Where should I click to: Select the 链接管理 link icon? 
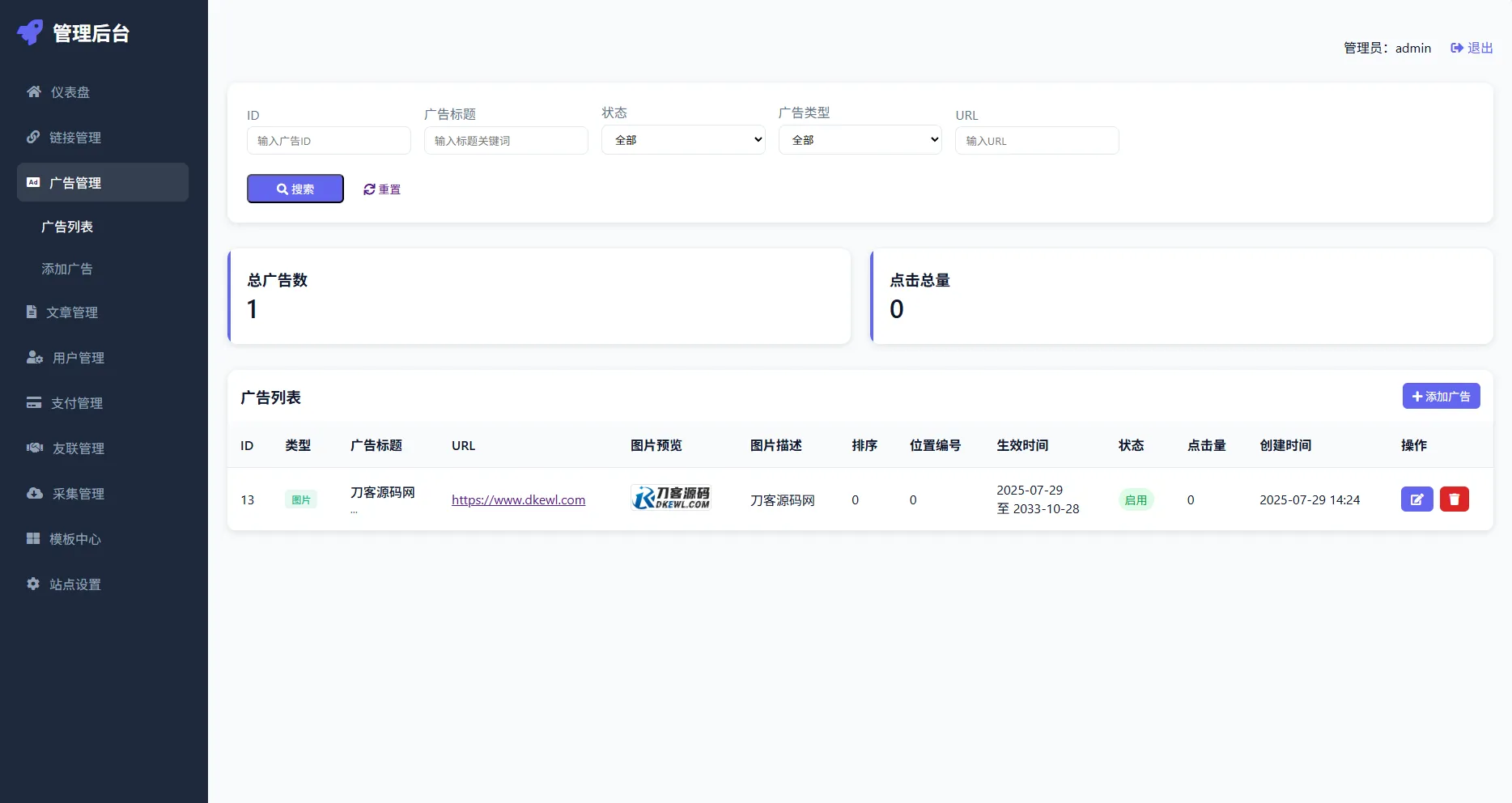(x=33, y=137)
